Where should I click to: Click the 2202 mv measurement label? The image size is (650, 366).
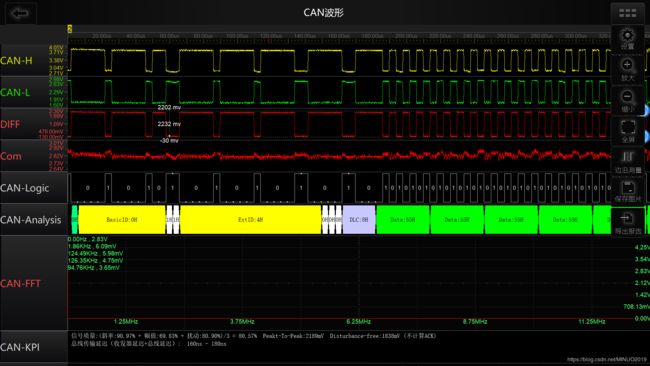(169, 107)
